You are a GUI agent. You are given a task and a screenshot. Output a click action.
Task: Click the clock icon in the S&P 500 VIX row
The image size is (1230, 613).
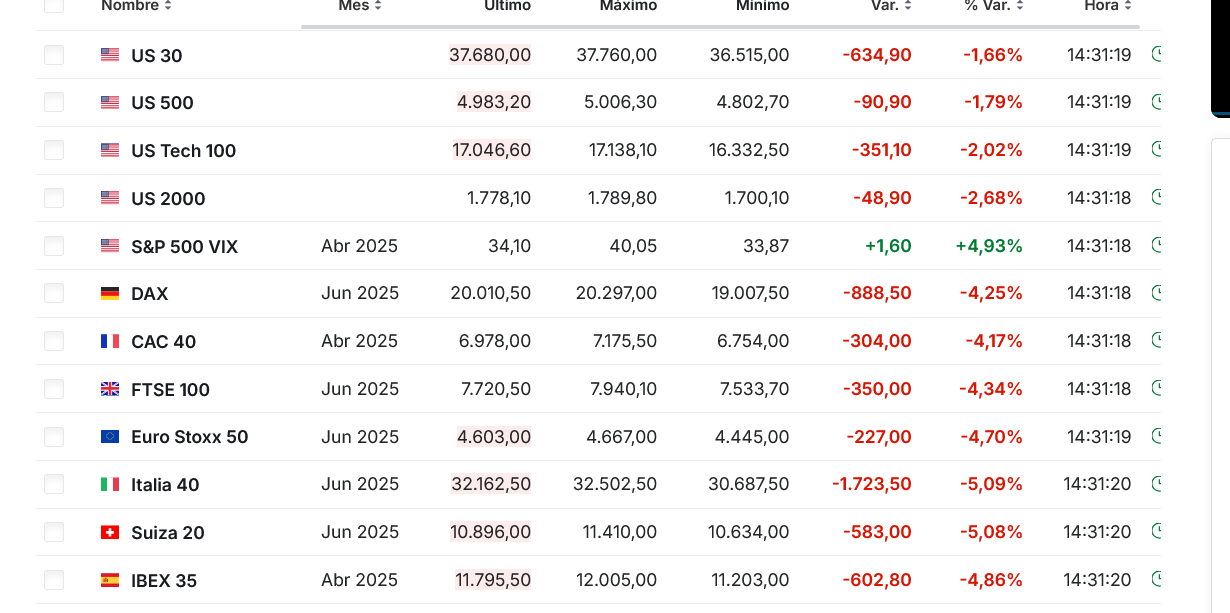click(x=1157, y=245)
